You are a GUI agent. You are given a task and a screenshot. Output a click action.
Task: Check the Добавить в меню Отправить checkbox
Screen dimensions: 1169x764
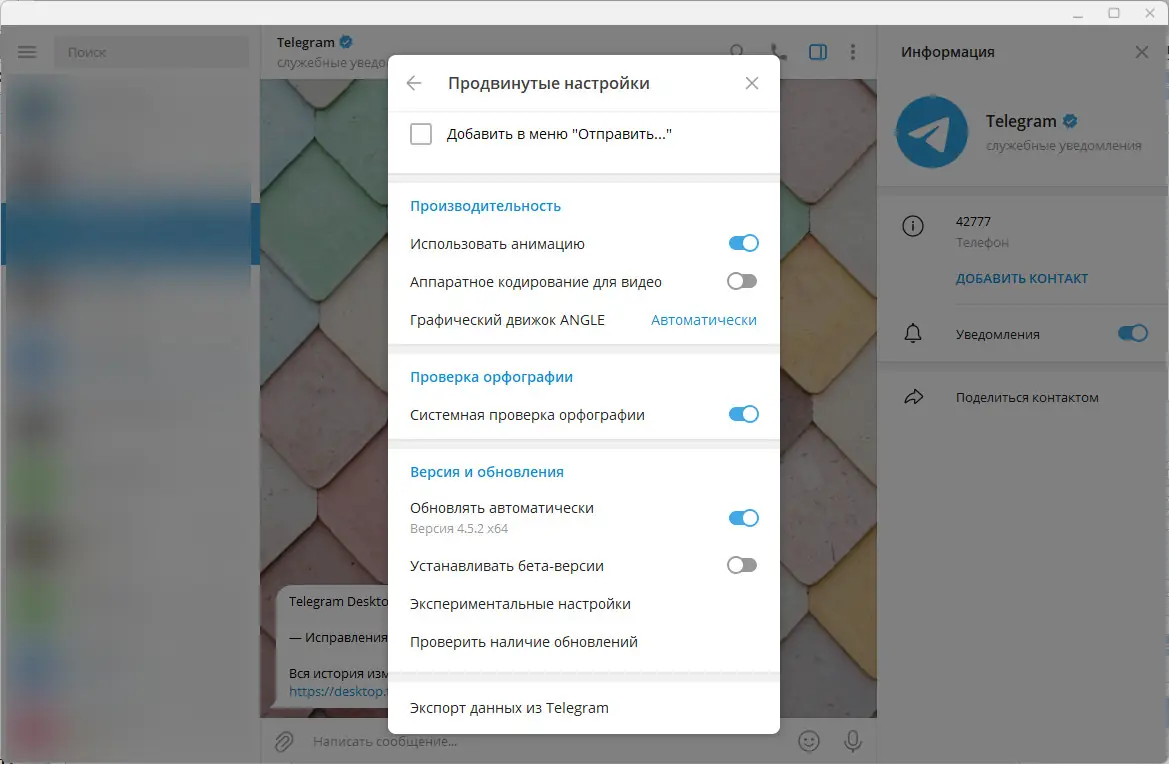coord(421,133)
